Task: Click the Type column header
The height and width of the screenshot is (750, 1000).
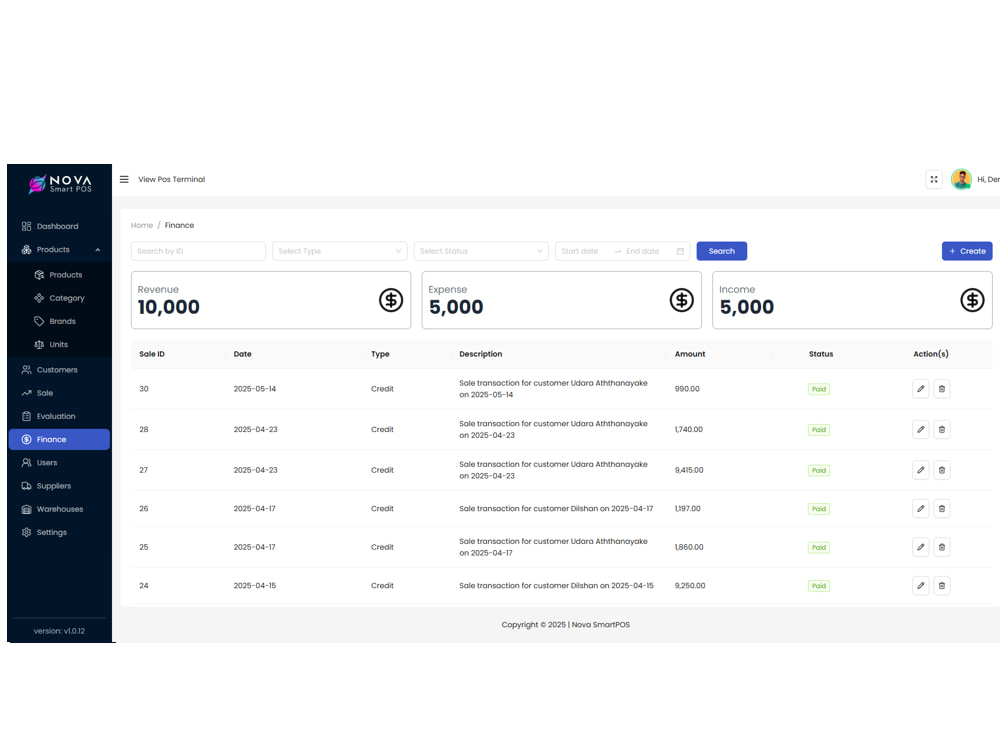Action: (380, 354)
